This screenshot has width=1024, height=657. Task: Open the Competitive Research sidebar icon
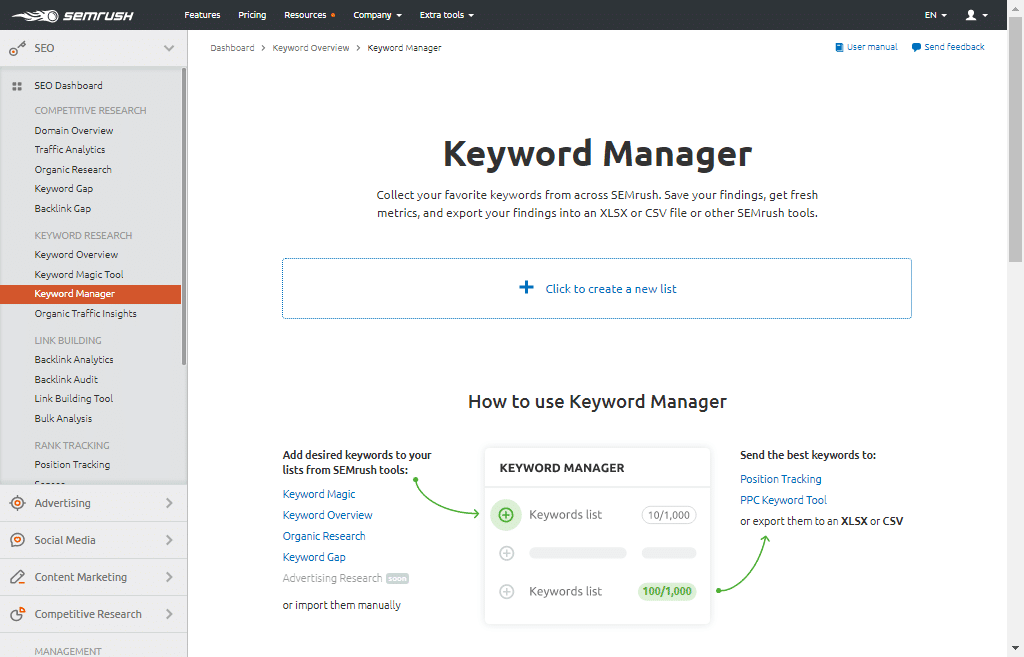[16, 613]
